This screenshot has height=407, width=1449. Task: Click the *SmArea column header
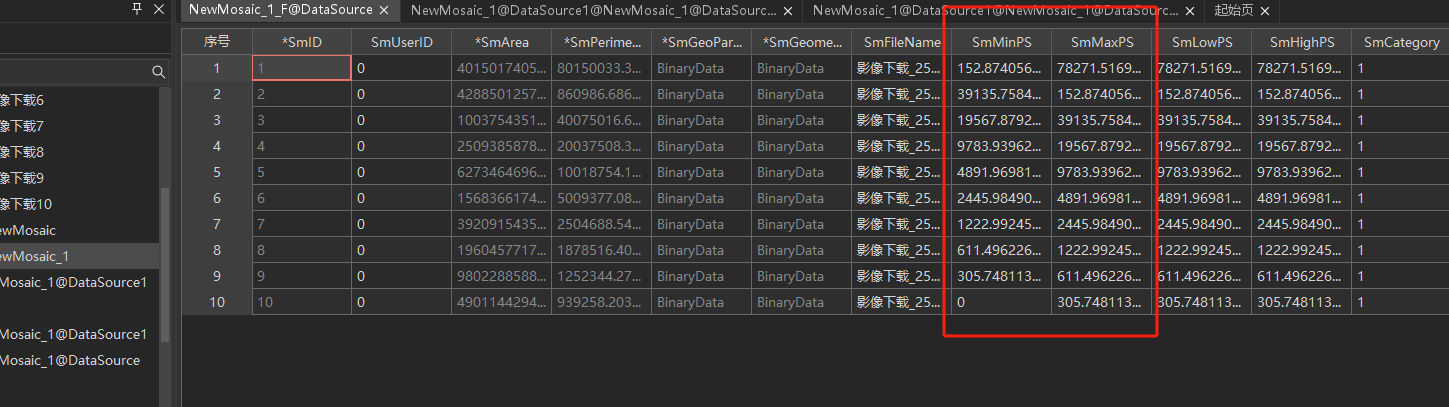pyautogui.click(x=502, y=43)
